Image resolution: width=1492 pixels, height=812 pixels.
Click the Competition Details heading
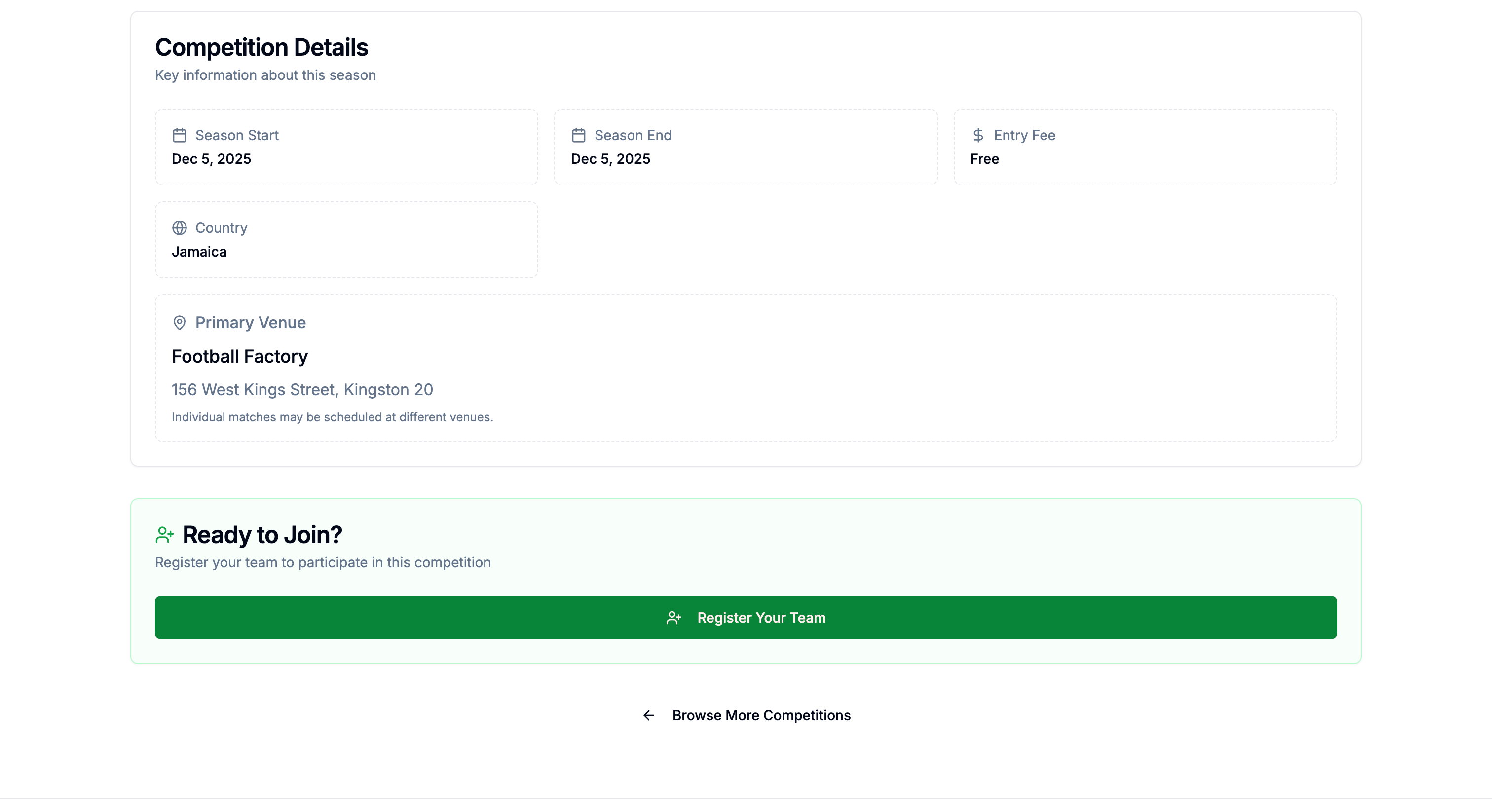point(261,47)
